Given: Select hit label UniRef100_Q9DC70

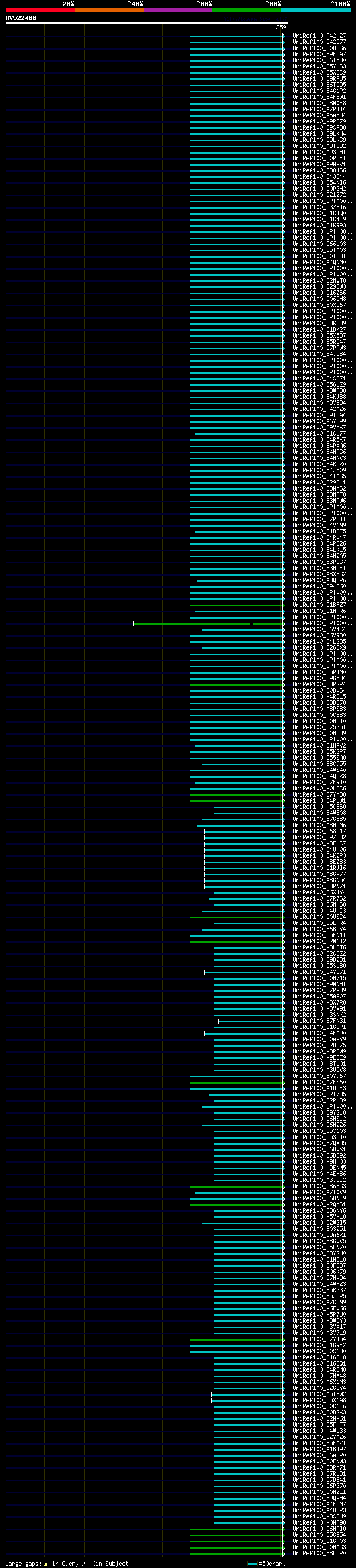Looking at the screenshot, I should click(319, 703).
